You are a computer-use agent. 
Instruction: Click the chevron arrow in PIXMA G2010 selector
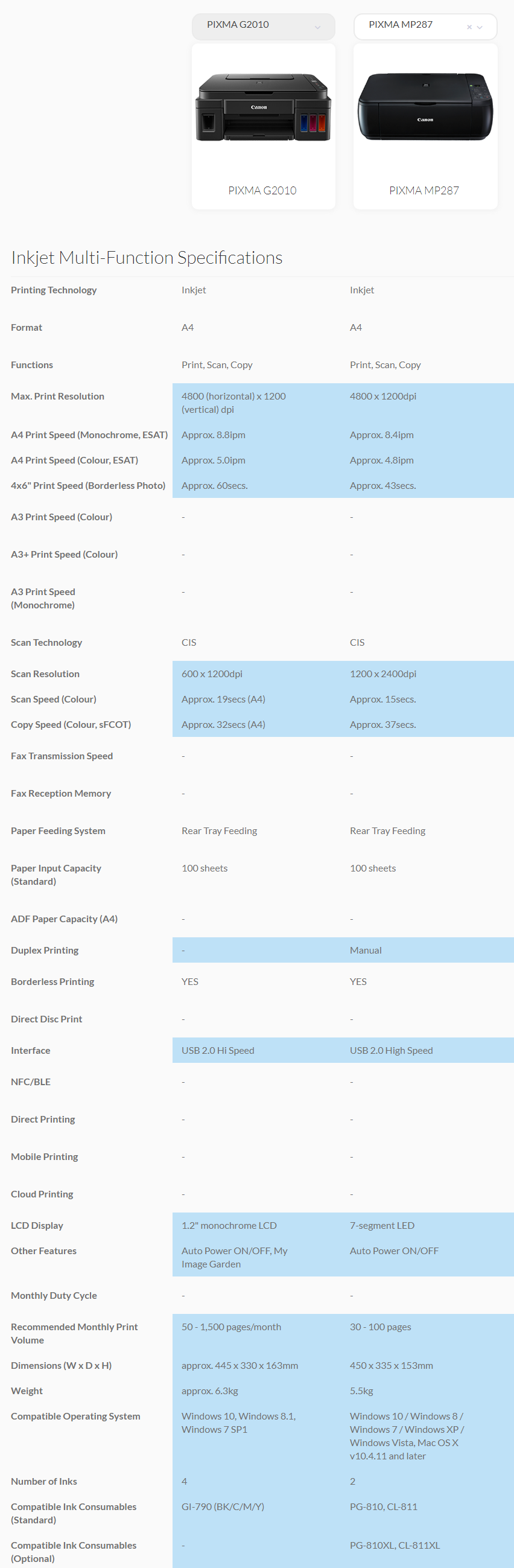tap(317, 27)
